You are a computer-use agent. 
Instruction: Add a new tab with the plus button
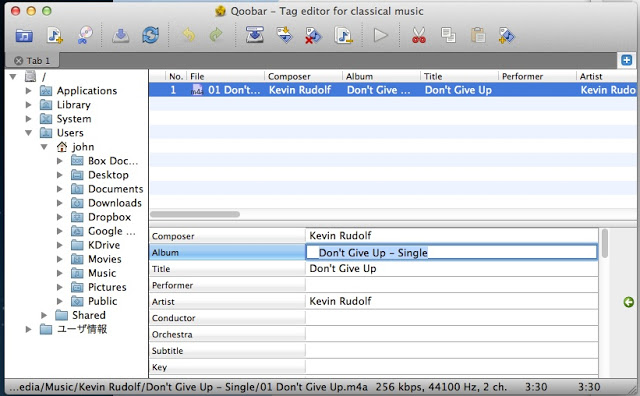click(x=627, y=60)
